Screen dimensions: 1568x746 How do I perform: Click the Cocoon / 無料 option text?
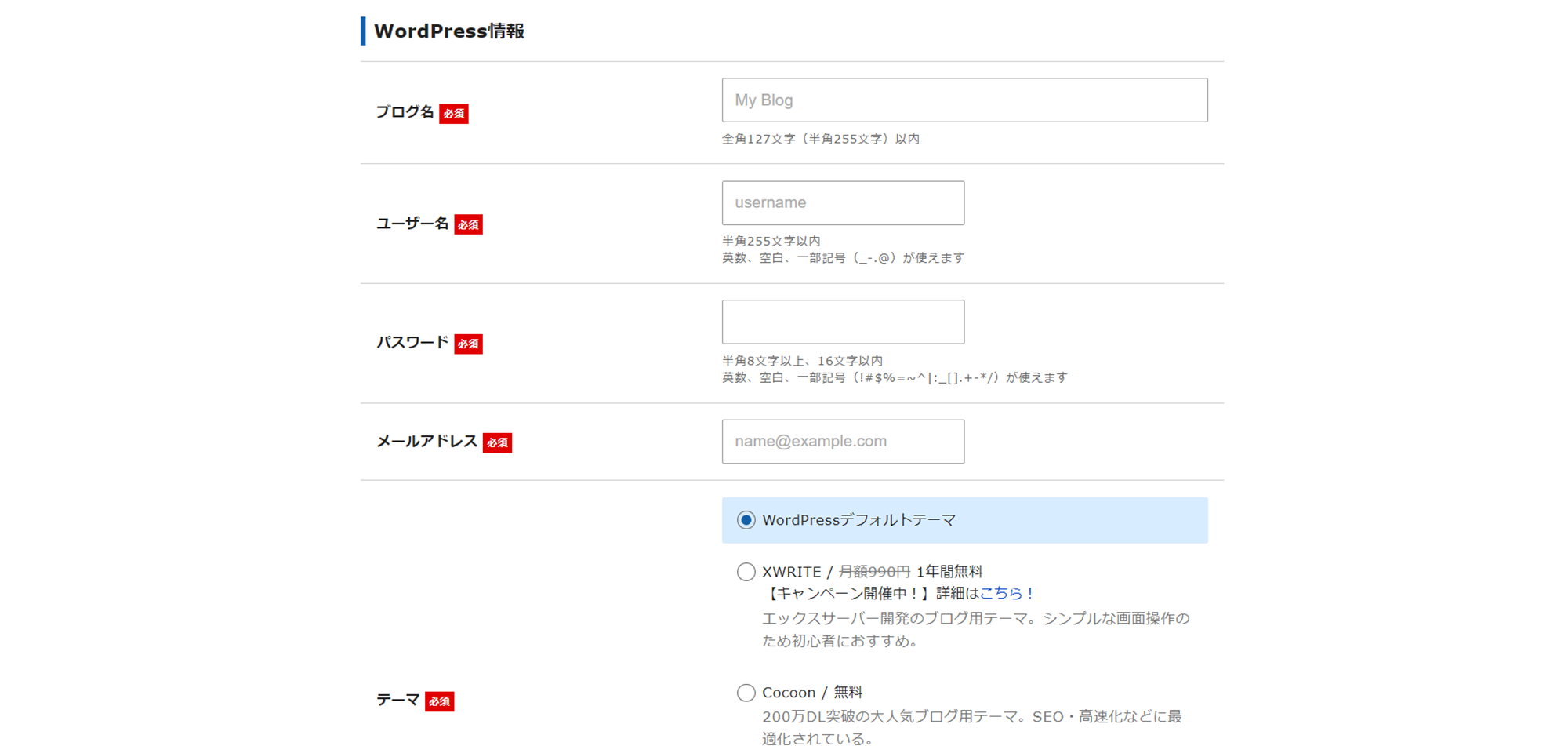tap(811, 693)
